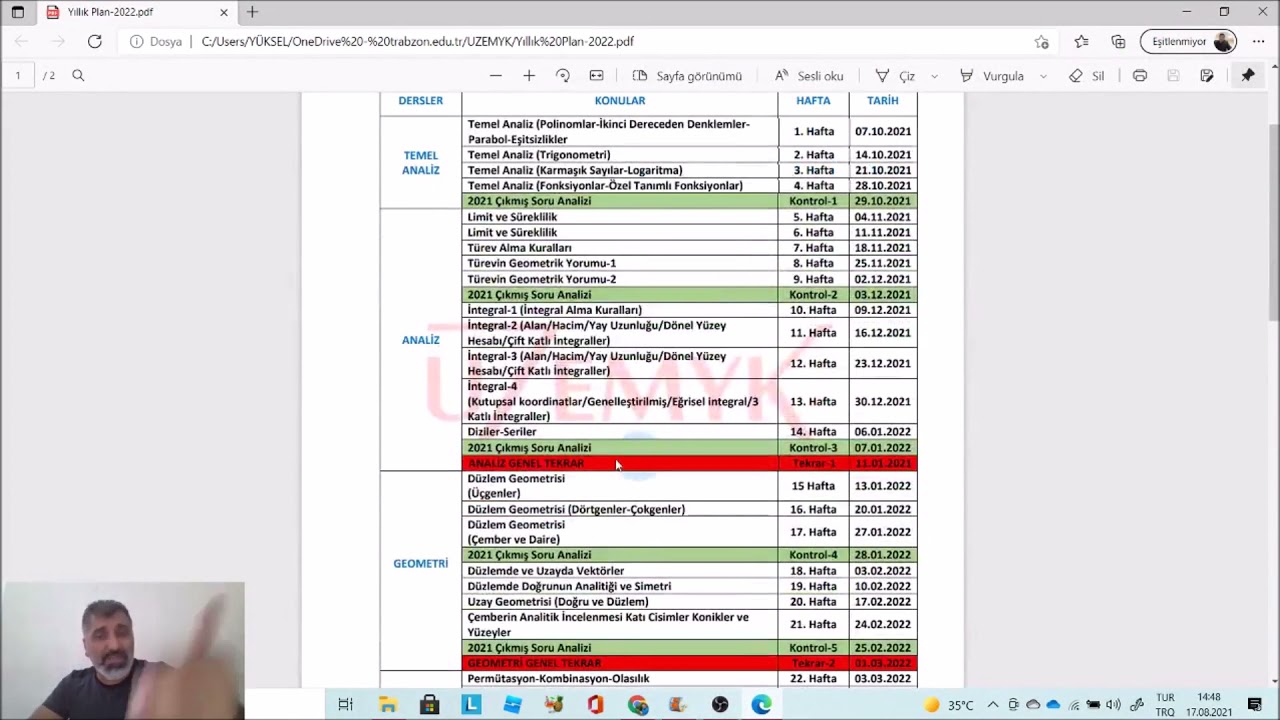Add this page to favorites
The image size is (1280, 720).
click(x=1041, y=42)
